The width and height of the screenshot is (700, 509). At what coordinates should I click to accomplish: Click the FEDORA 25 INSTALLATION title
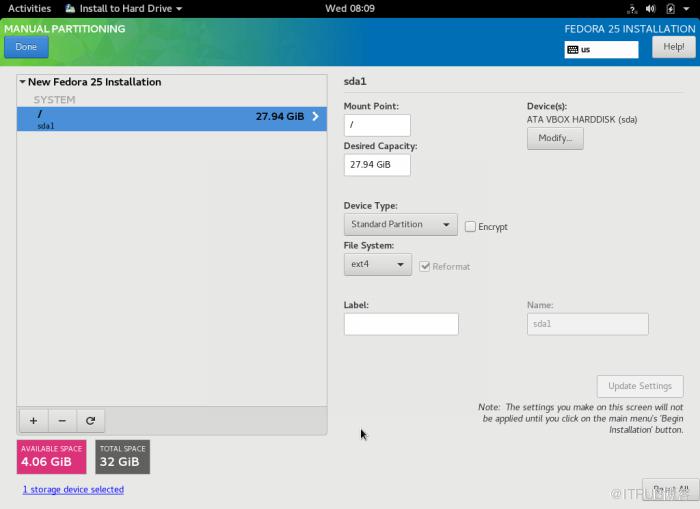[629, 29]
